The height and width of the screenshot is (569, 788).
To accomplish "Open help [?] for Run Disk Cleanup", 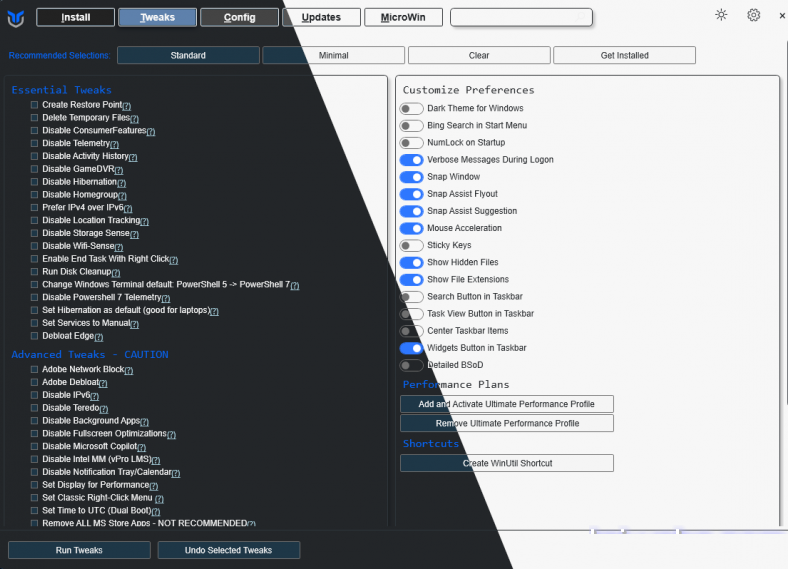I will tap(116, 272).
